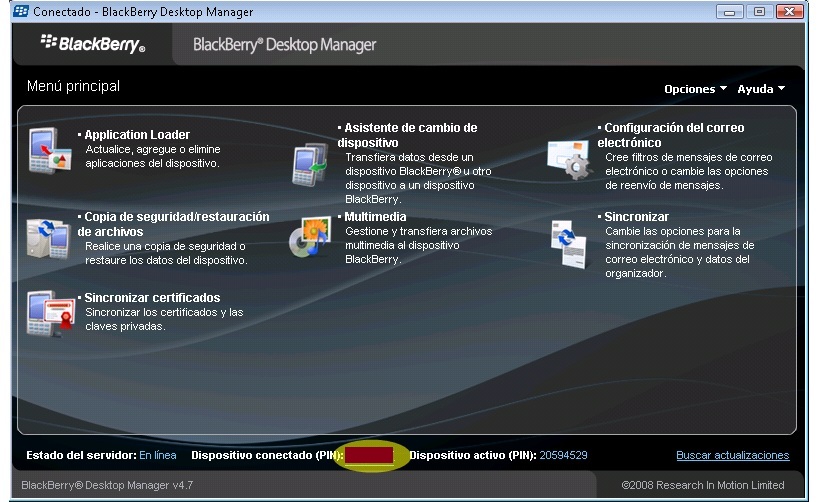Click Transfiera datos desde un dispositivo description

[418, 178]
